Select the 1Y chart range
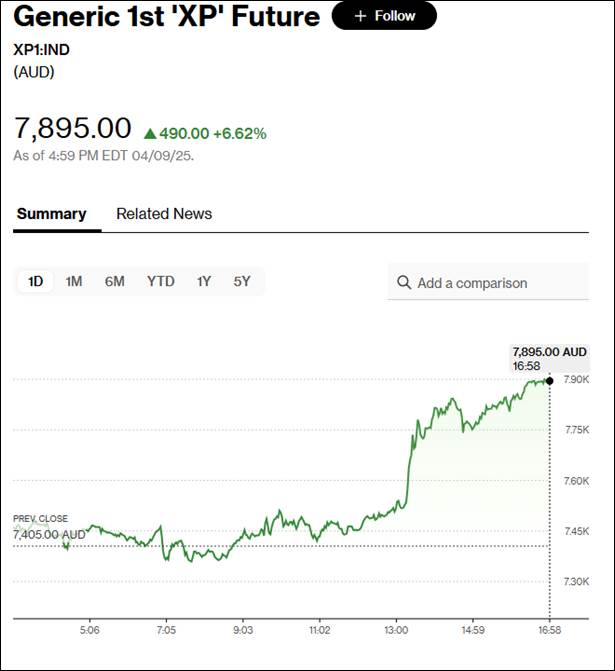 point(204,281)
